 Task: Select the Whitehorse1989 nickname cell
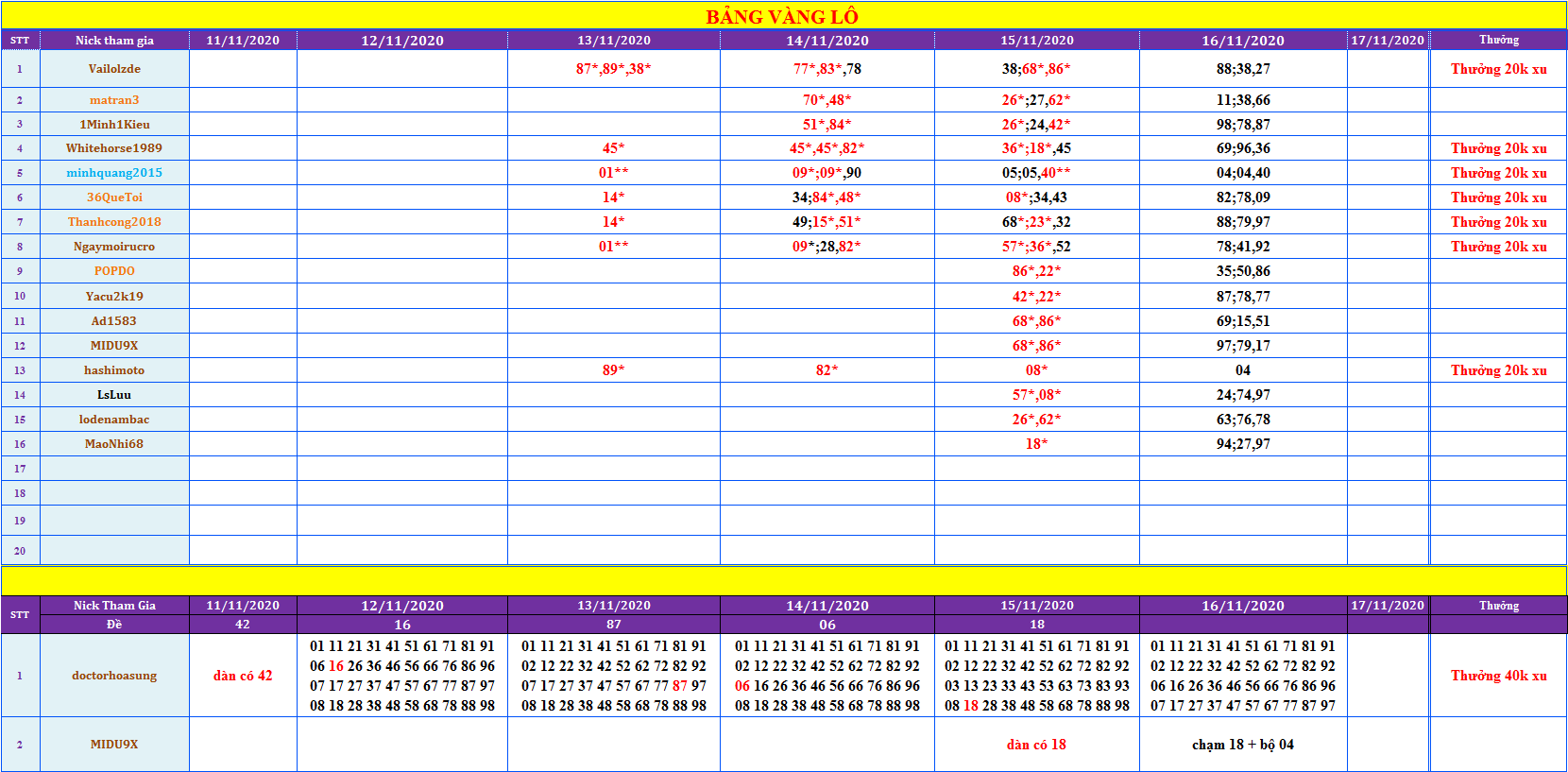coord(114,148)
